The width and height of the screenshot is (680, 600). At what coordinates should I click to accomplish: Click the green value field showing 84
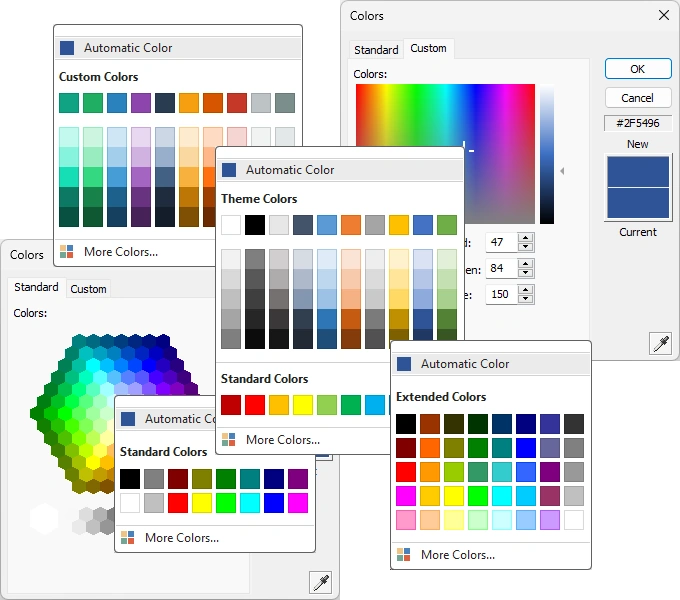pyautogui.click(x=501, y=268)
